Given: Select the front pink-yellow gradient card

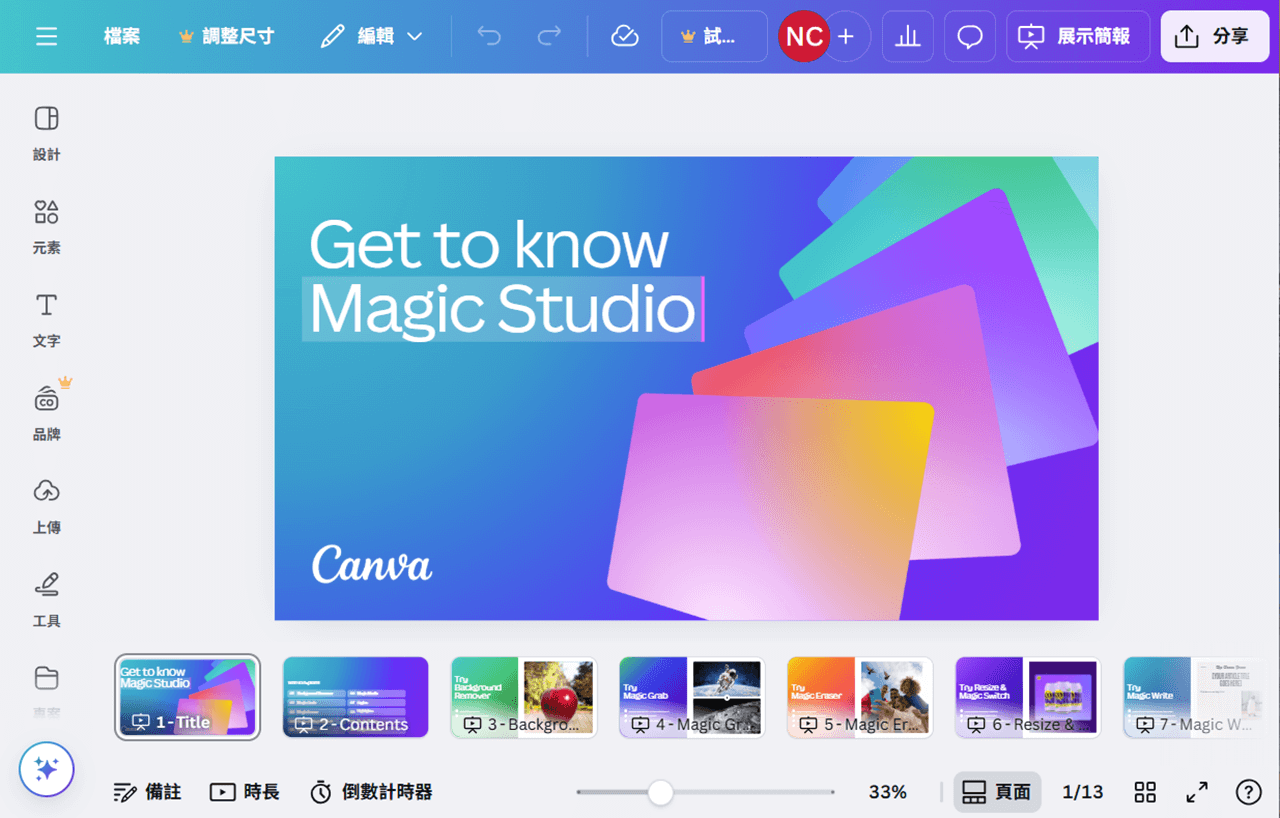Looking at the screenshot, I should point(770,507).
